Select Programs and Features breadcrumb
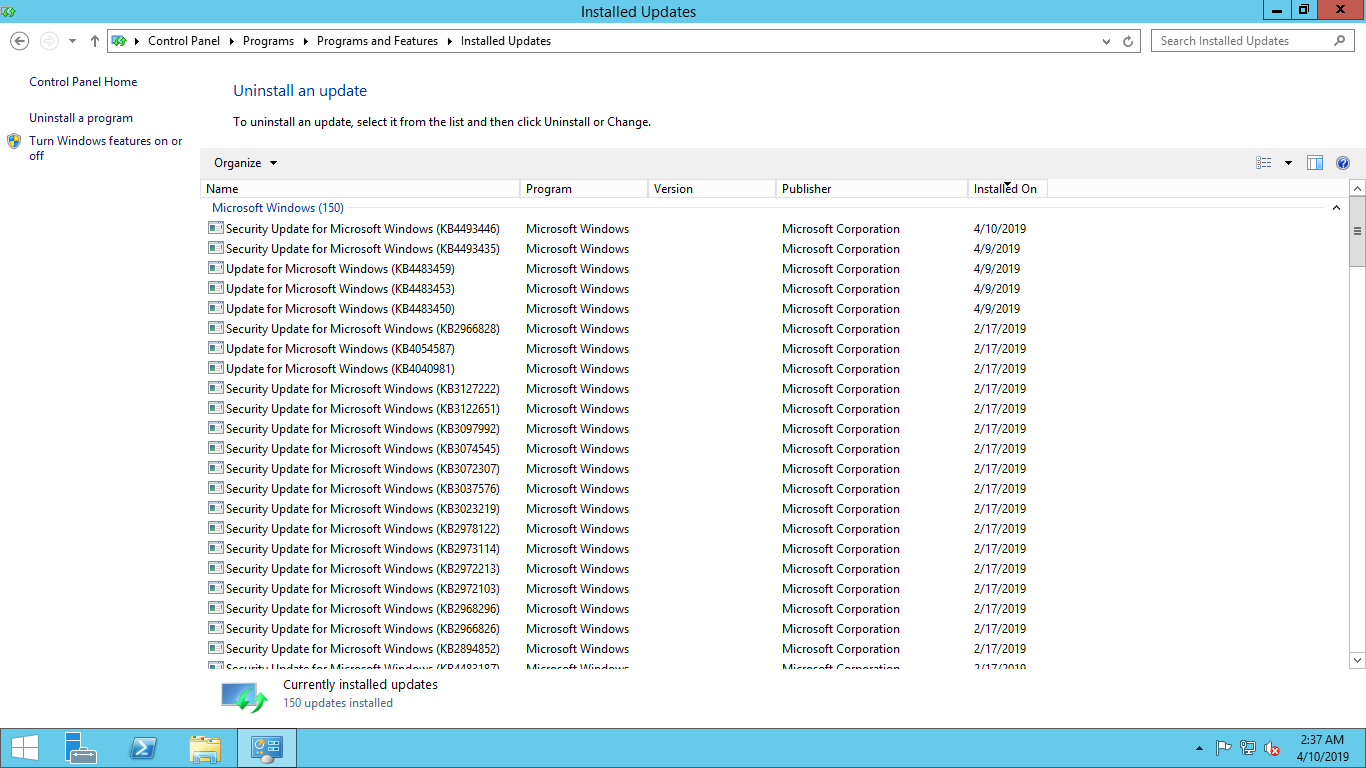Screen dimensions: 1366x768 [377, 41]
